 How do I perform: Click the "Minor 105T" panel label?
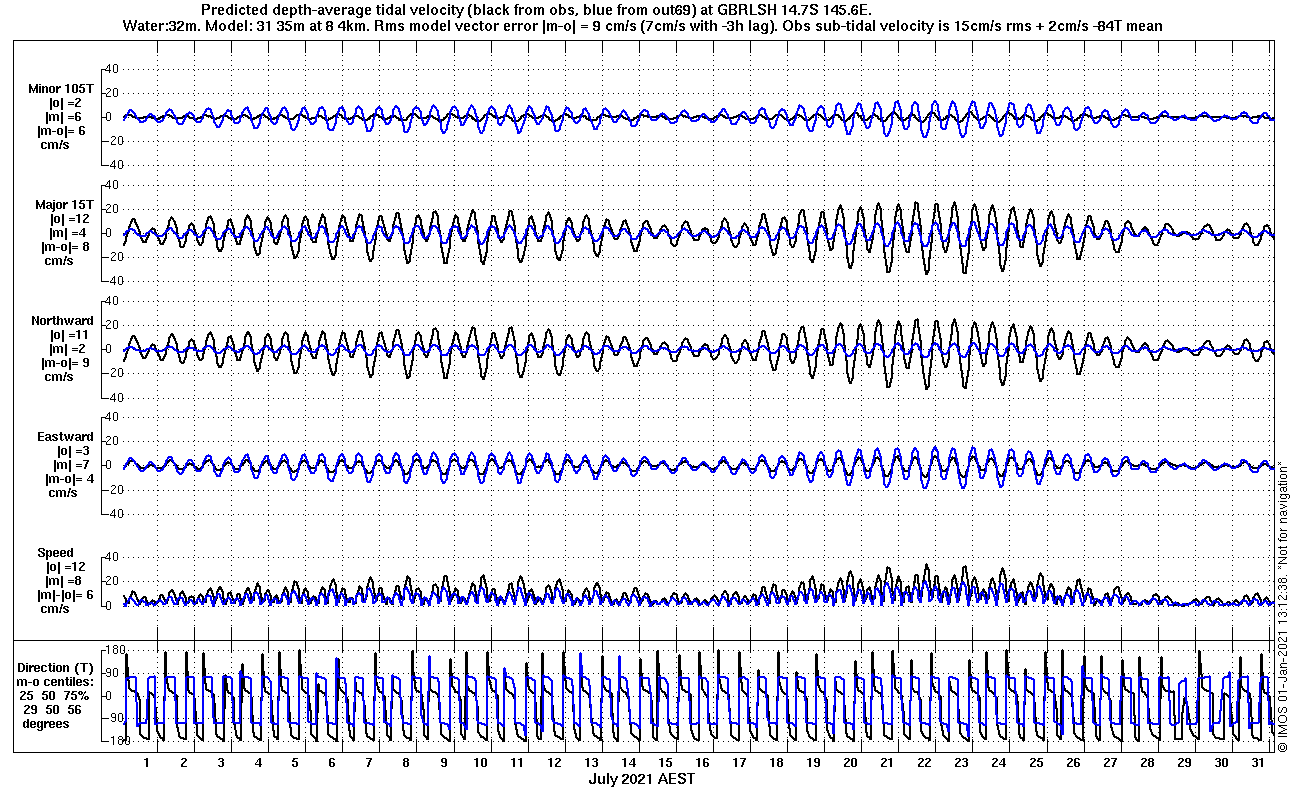coord(62,88)
